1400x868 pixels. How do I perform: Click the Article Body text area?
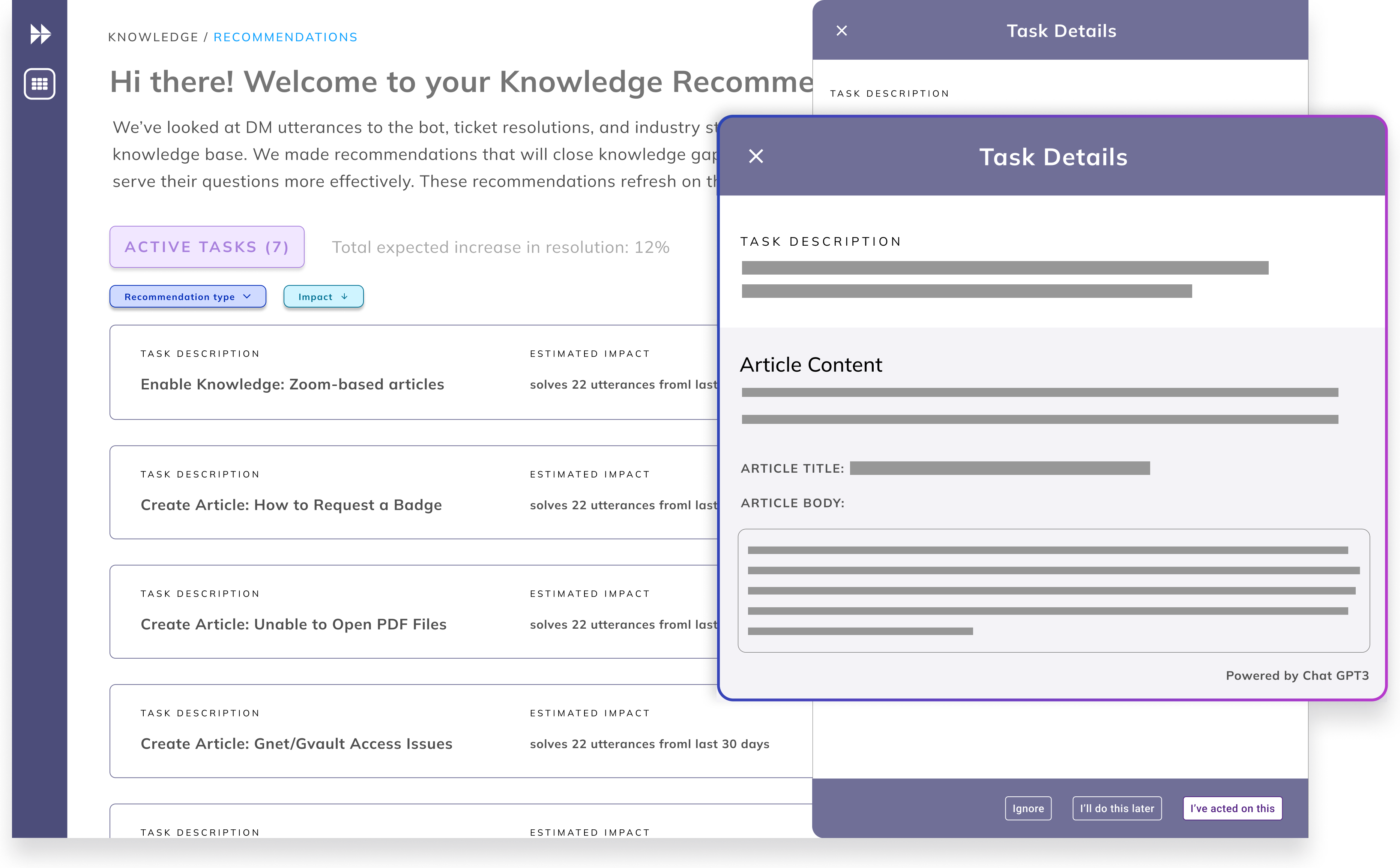[x=1053, y=591]
